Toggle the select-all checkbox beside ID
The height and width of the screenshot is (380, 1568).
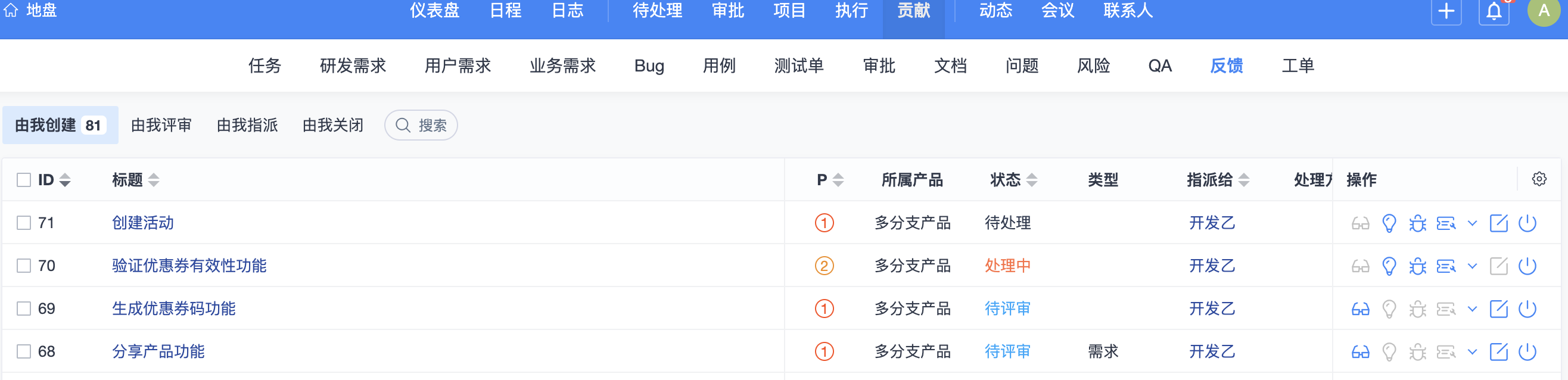[24, 180]
